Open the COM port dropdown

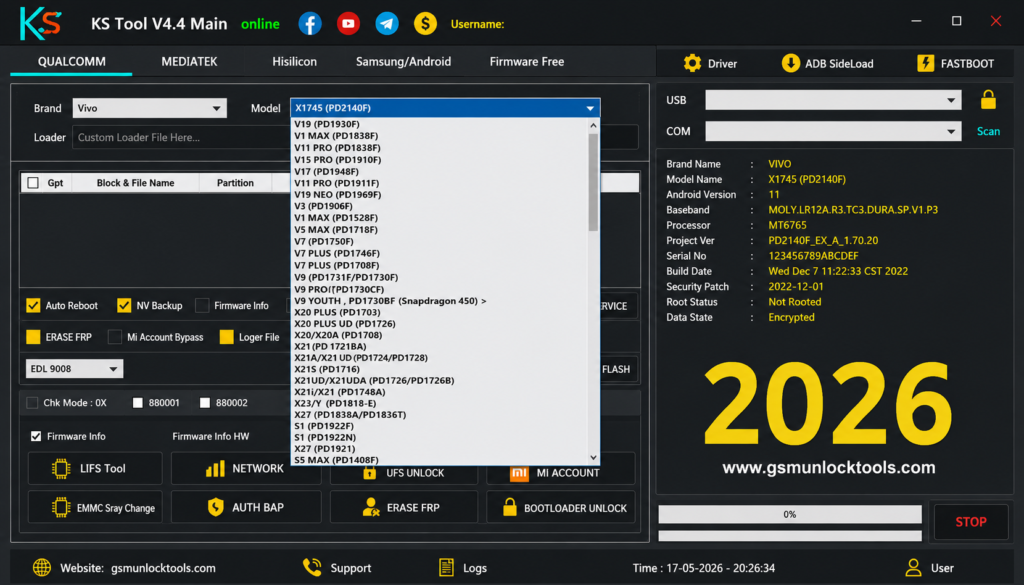833,131
